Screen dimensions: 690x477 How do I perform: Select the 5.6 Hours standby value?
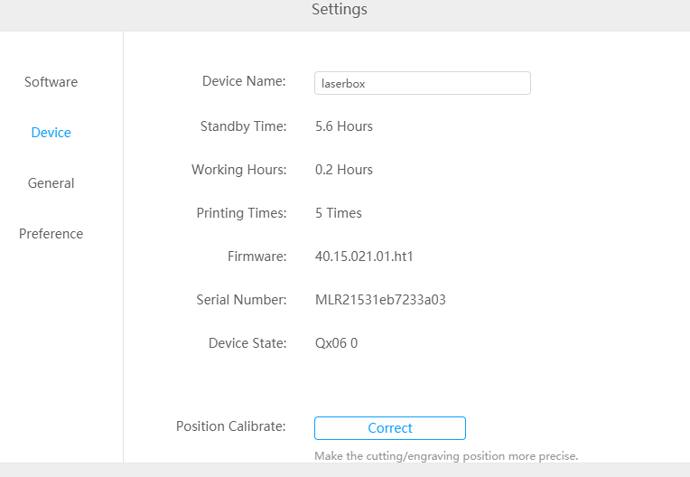coord(344,126)
